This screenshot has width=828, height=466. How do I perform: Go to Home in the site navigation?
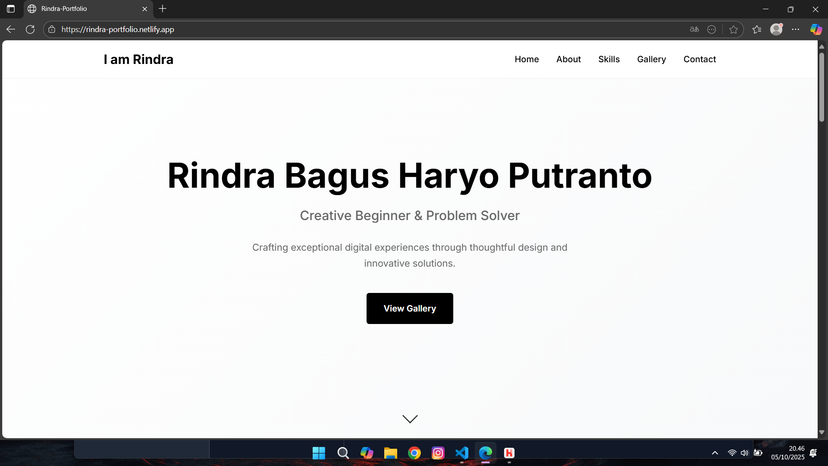(526, 59)
